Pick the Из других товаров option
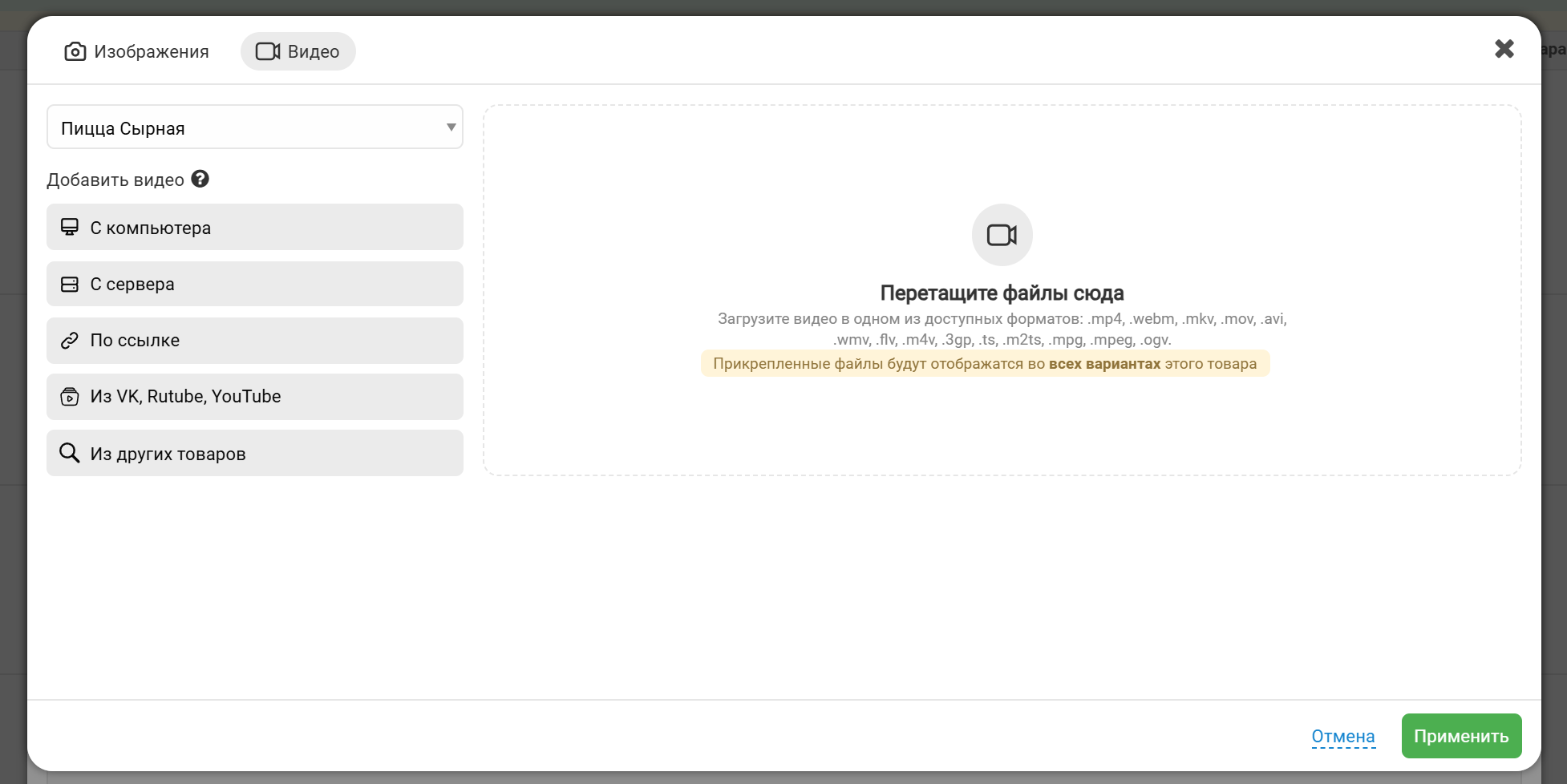1567x784 pixels. 255,454
